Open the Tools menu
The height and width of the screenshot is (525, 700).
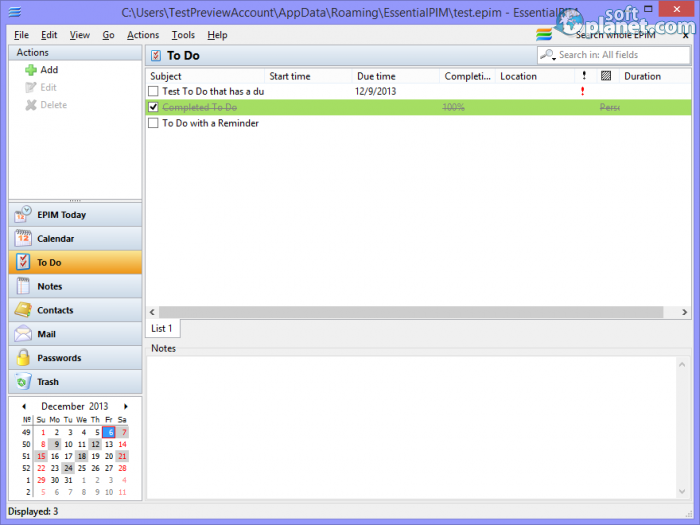point(183,35)
